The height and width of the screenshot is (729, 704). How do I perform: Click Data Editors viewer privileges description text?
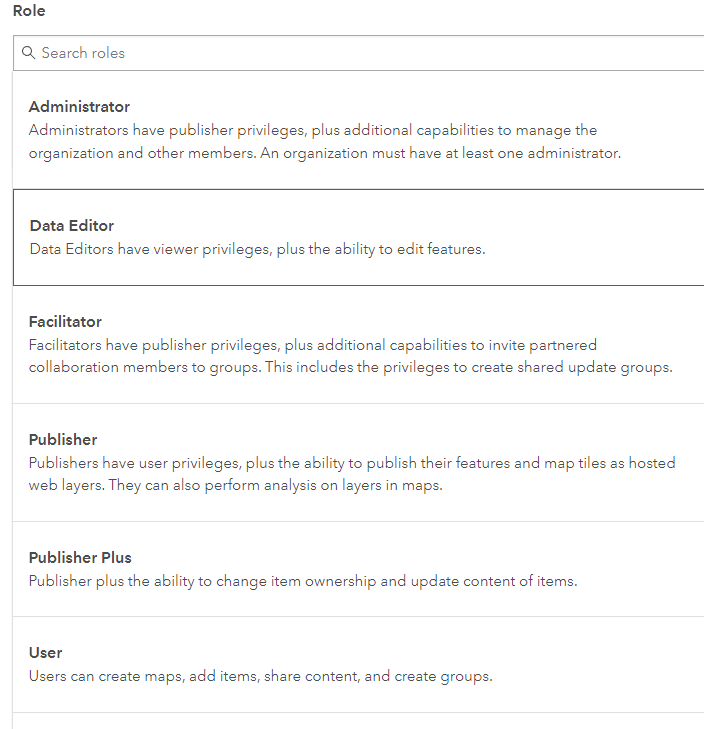pyautogui.click(x=257, y=249)
